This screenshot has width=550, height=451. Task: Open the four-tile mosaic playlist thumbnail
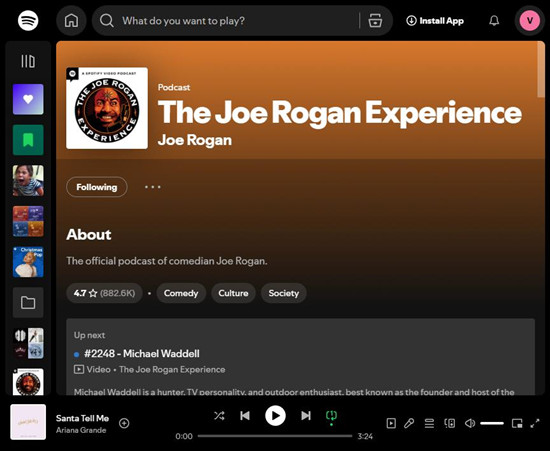pos(28,221)
